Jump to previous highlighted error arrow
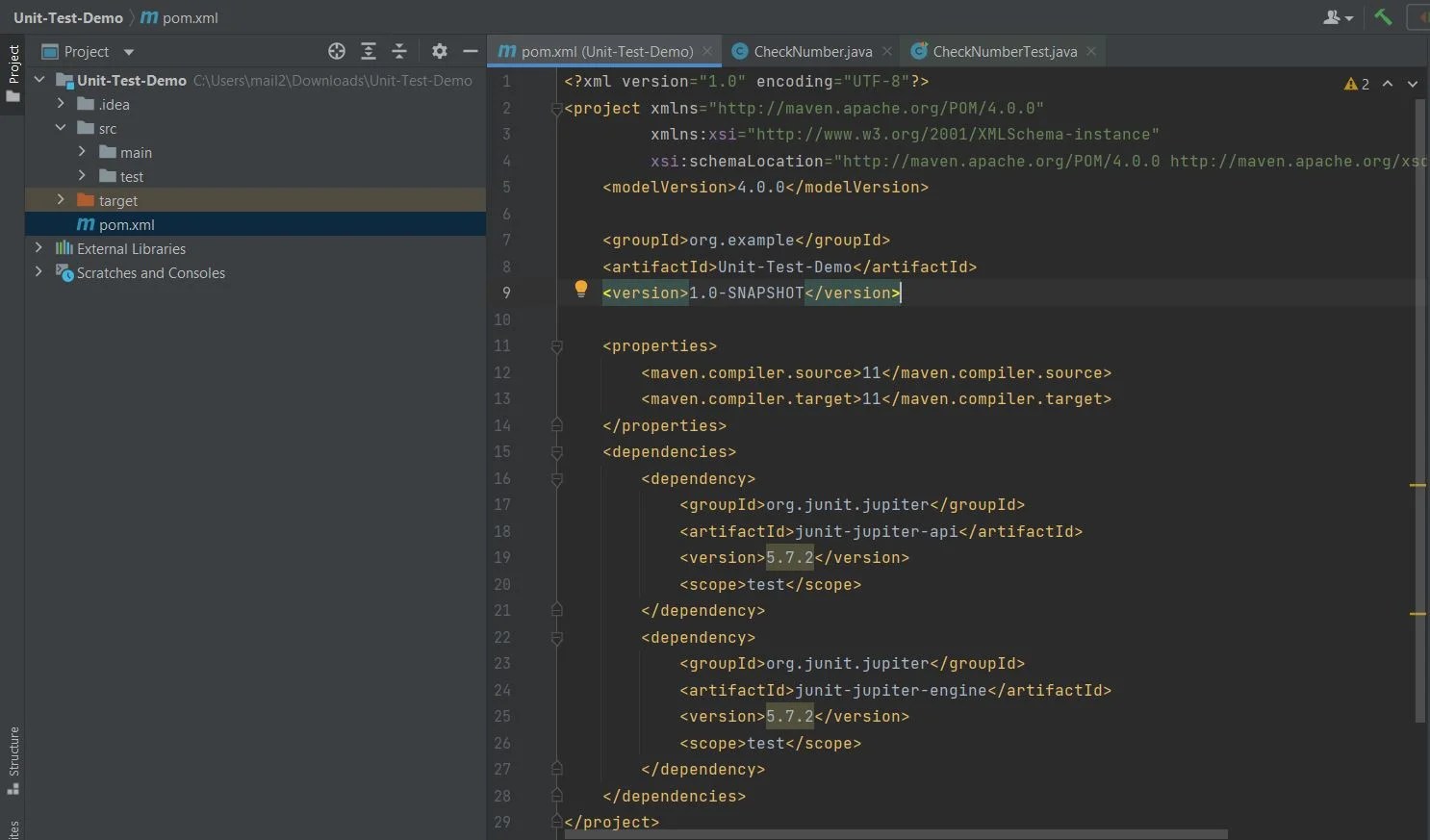The image size is (1430, 840). (1388, 84)
